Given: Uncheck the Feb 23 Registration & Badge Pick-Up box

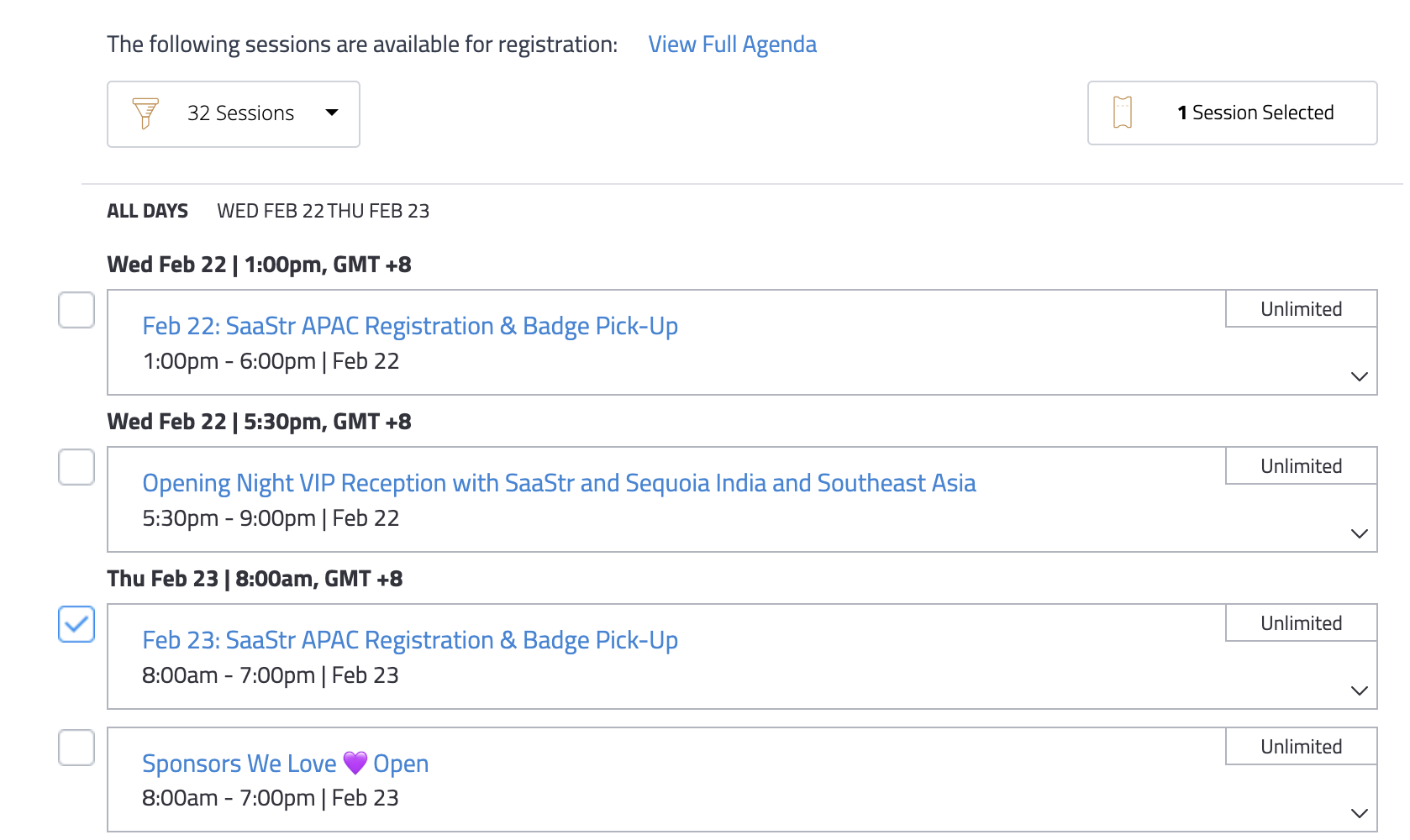Looking at the screenshot, I should point(76,624).
